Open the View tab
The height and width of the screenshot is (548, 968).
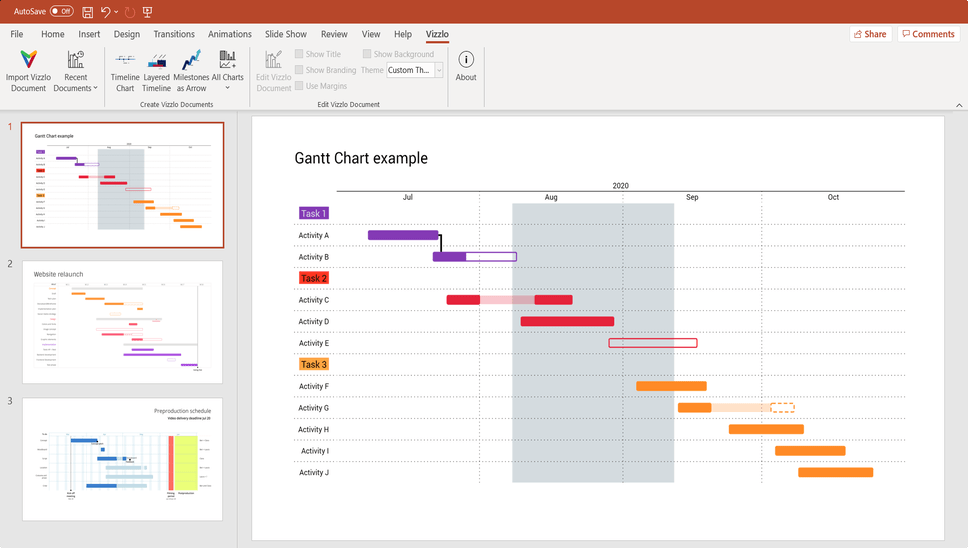click(371, 34)
